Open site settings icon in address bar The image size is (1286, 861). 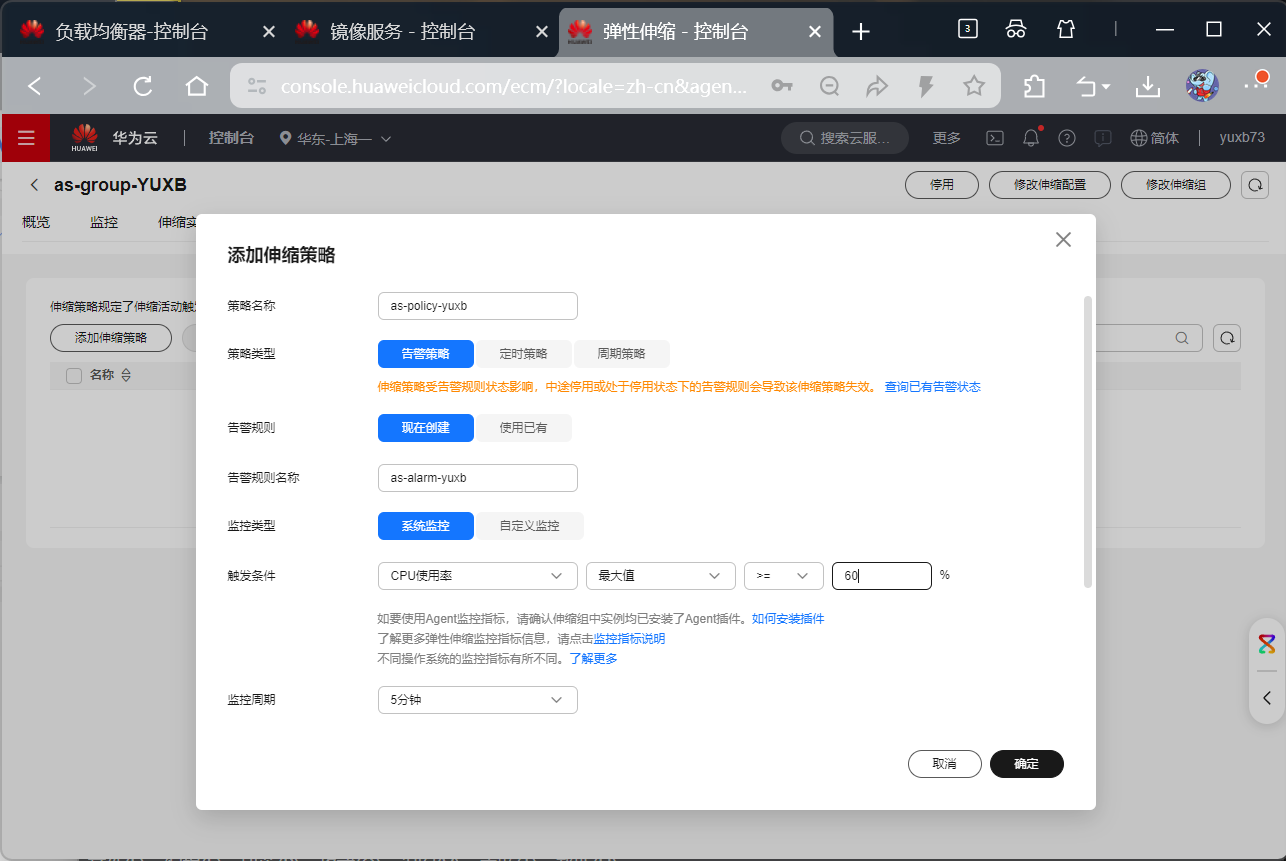pyautogui.click(x=257, y=87)
